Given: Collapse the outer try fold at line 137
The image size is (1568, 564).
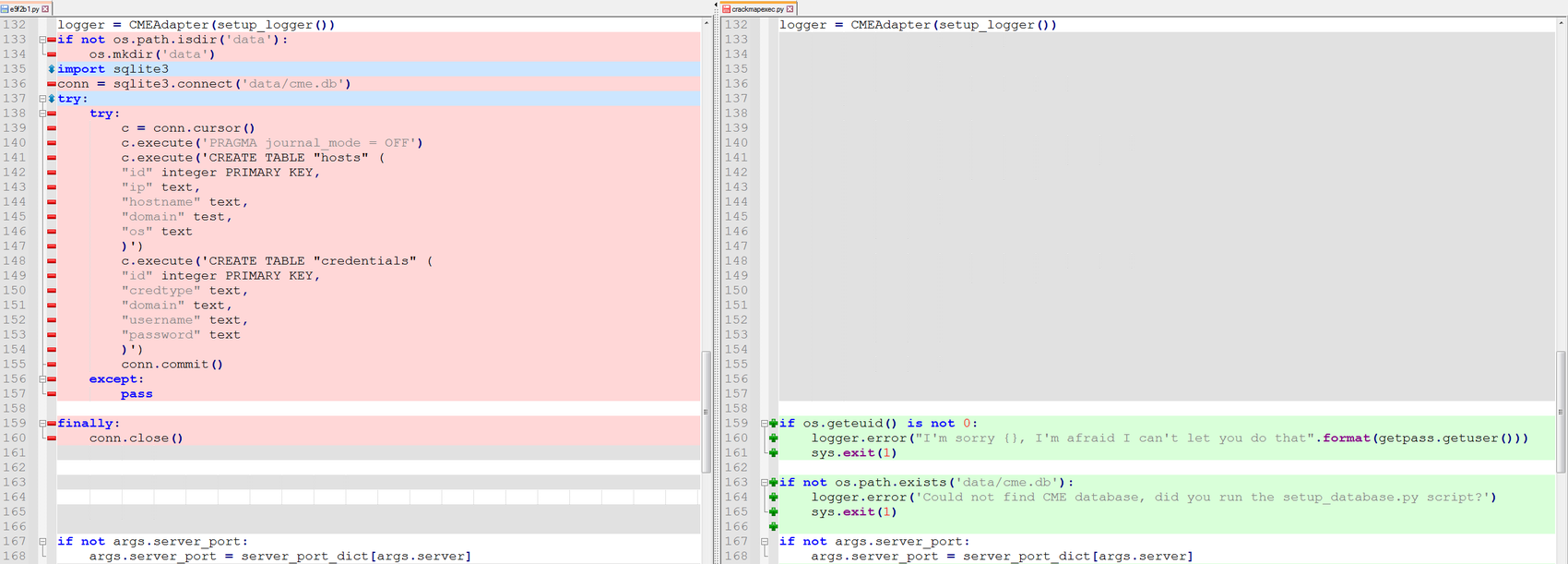Looking at the screenshot, I should pyautogui.click(x=42, y=99).
